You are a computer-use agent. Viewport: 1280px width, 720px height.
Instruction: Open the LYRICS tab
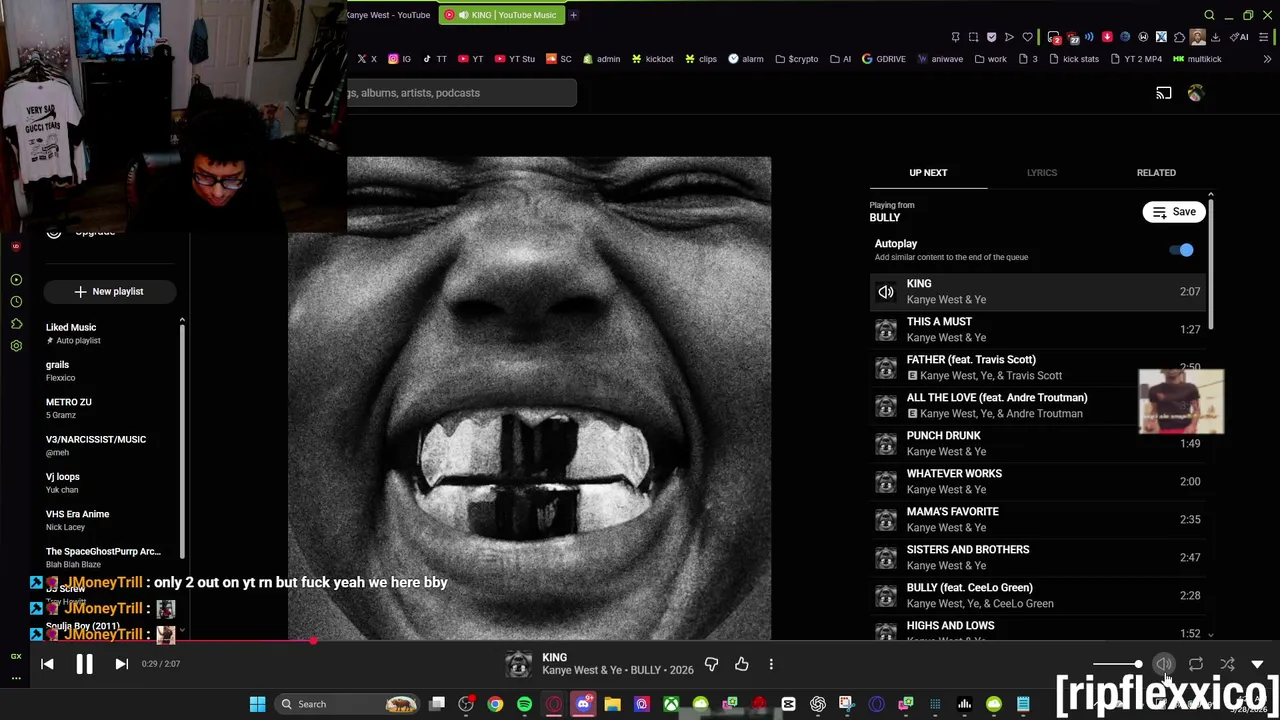[x=1041, y=173]
